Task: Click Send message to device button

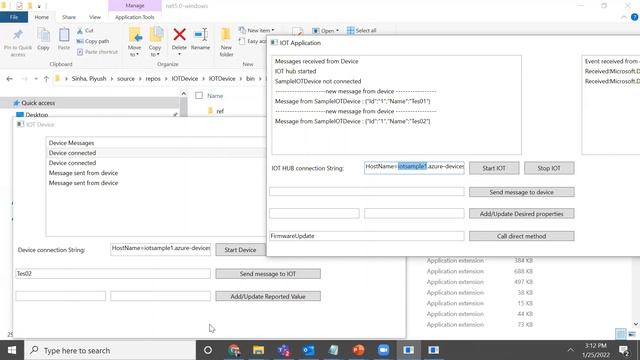Action: click(x=522, y=192)
